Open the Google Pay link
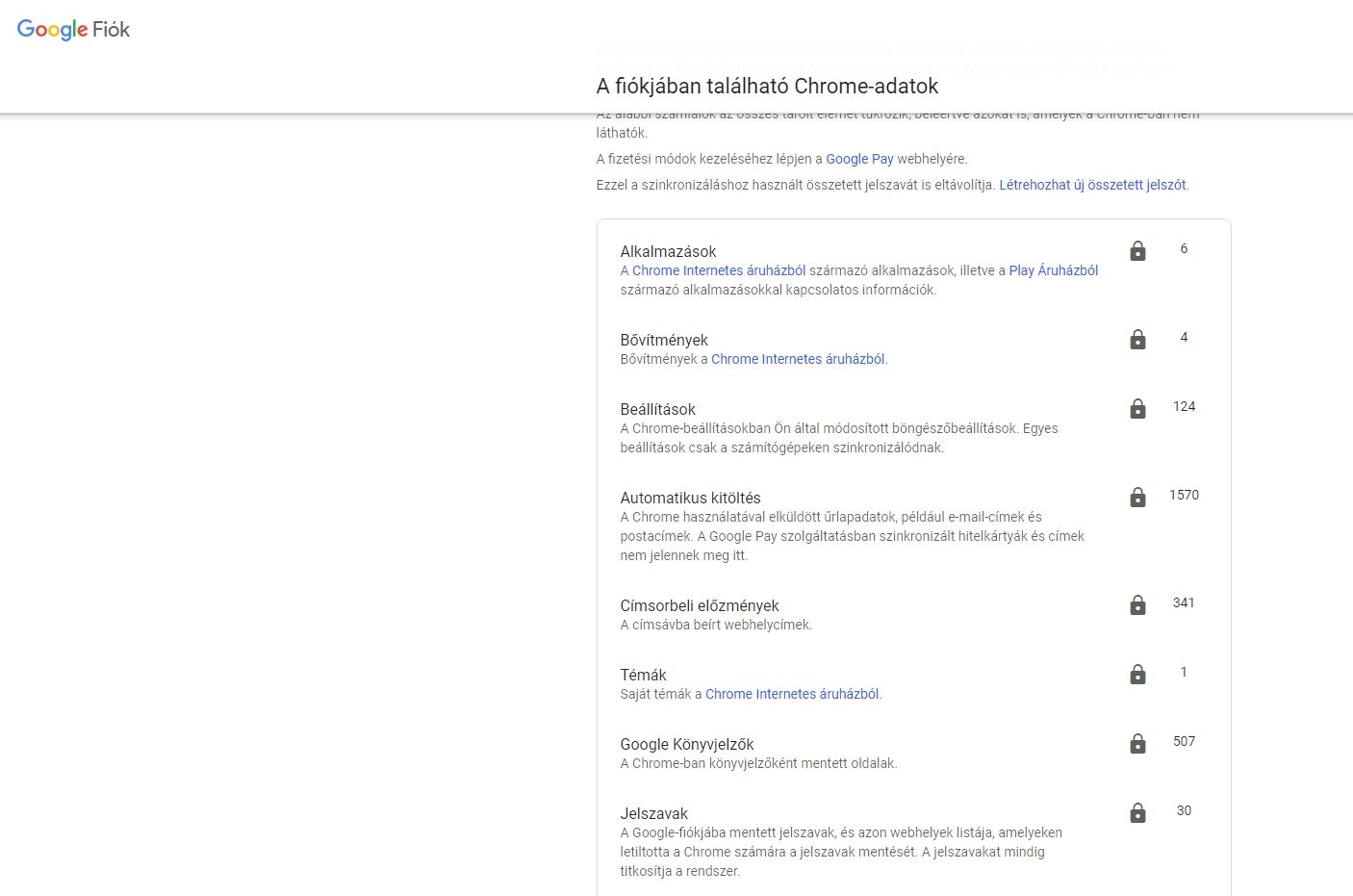The image size is (1353, 896). coord(859,159)
